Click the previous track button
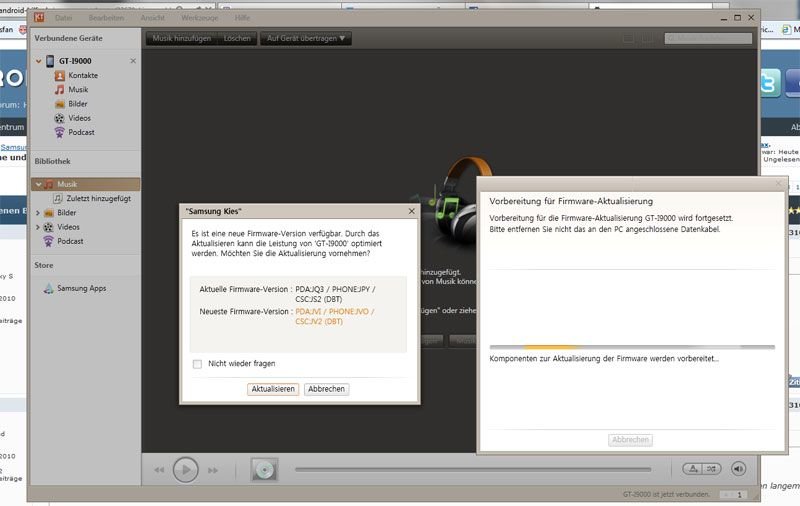Screen dimensions: 800x506 159,470
